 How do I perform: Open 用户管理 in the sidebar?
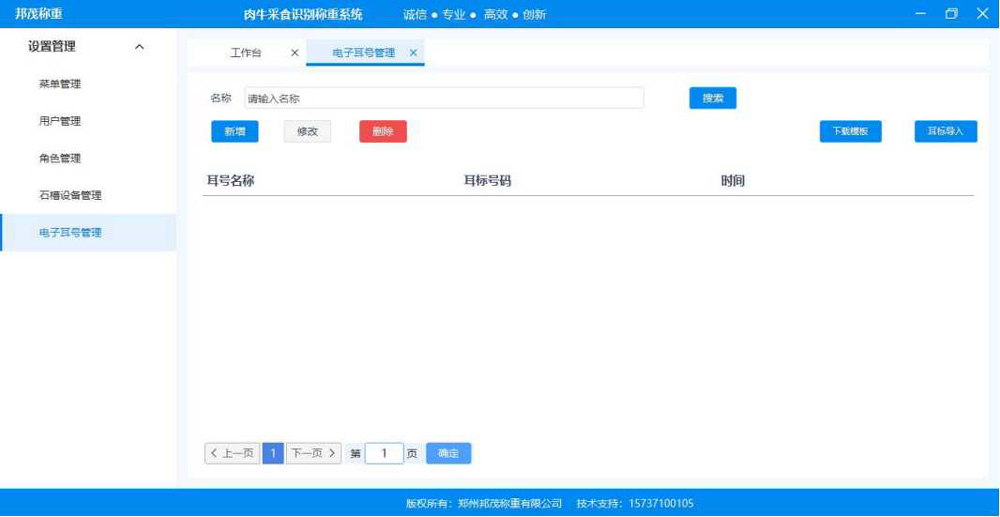pos(60,121)
